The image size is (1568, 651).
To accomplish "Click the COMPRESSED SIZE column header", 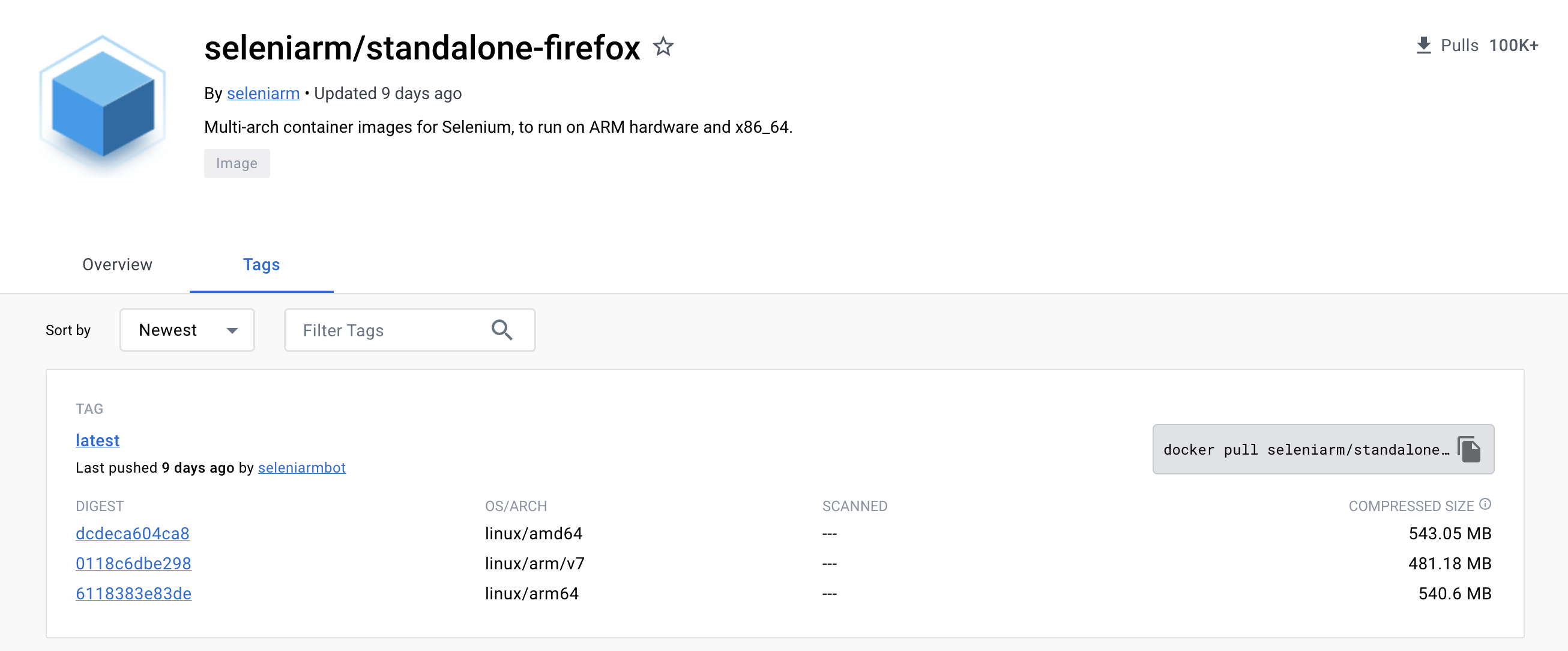I will [1410, 506].
